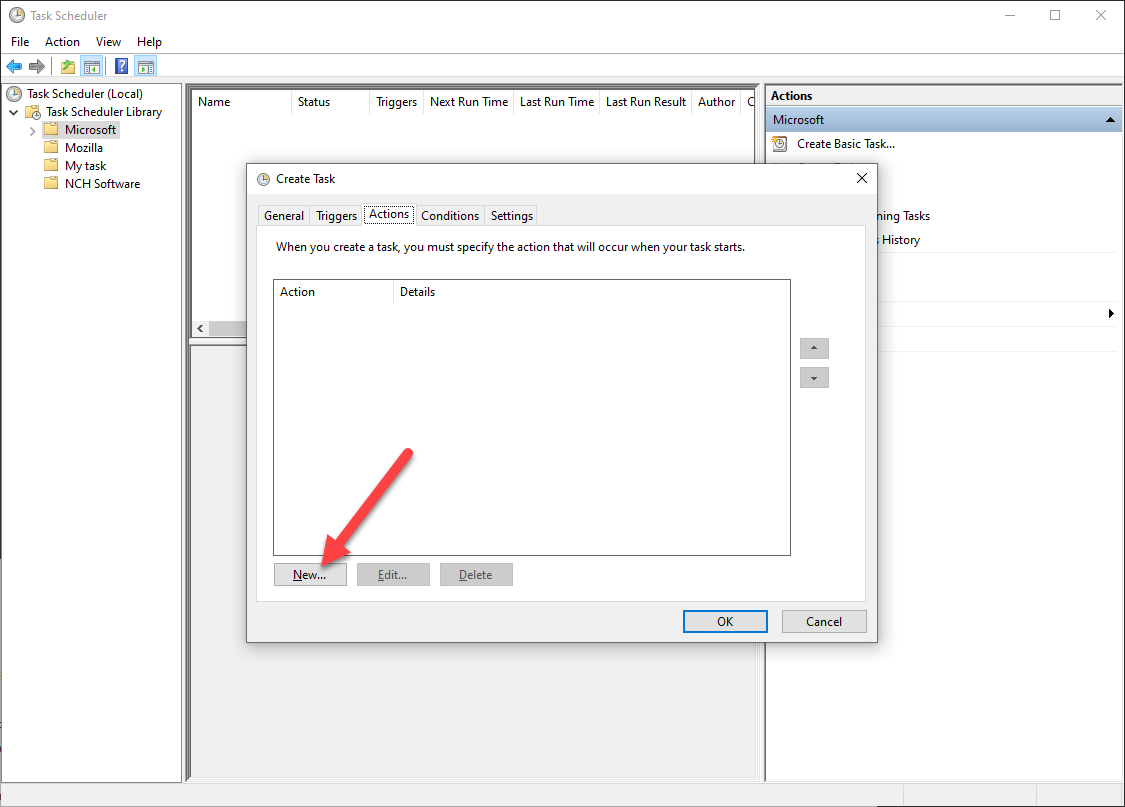Image resolution: width=1125 pixels, height=807 pixels.
Task: Click the Next Run Time column header
Action: (469, 102)
